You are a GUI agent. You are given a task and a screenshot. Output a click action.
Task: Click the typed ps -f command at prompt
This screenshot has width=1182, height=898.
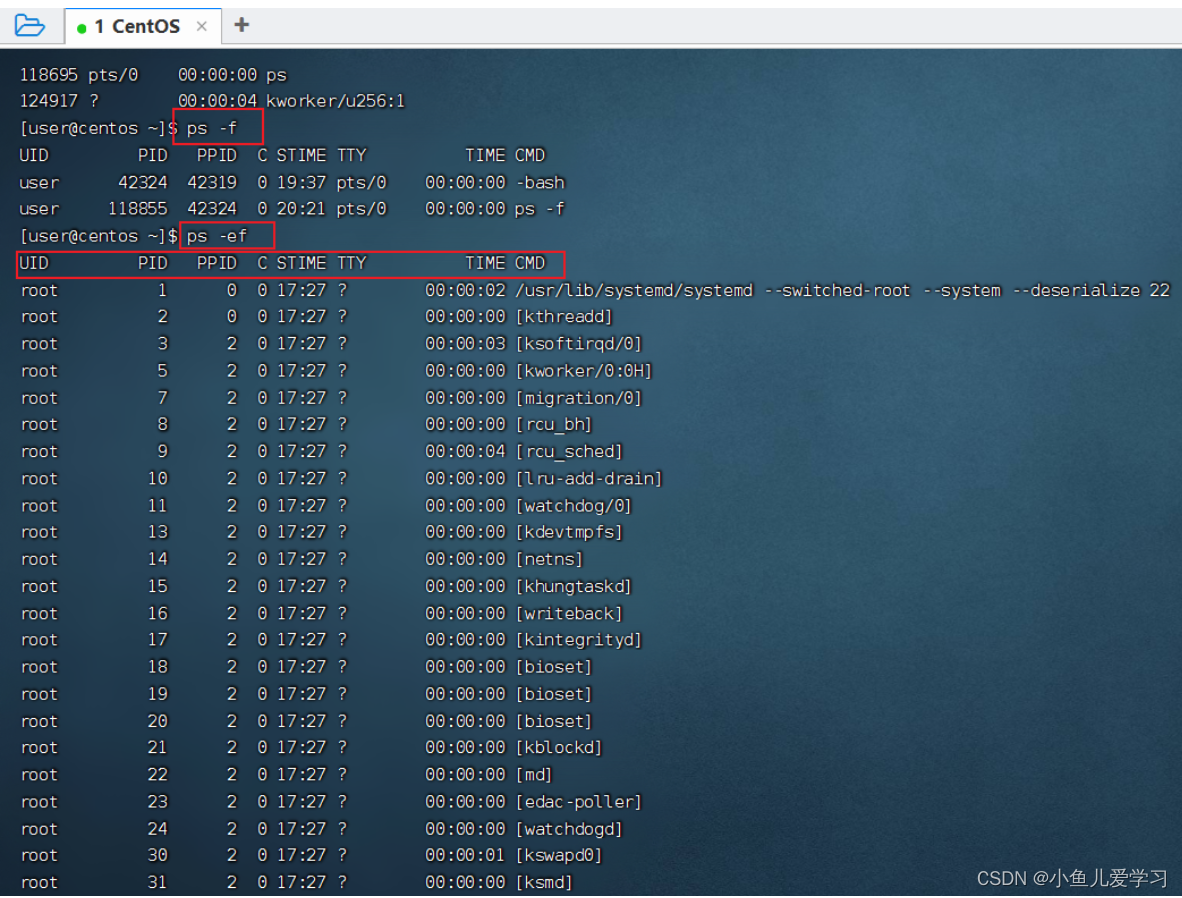(x=212, y=128)
